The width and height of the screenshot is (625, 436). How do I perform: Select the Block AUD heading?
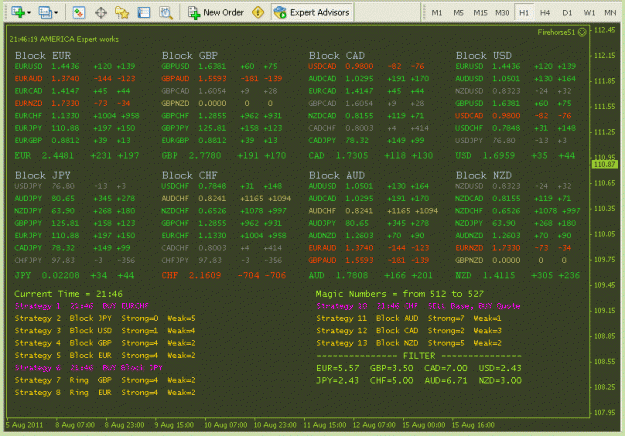pos(337,175)
